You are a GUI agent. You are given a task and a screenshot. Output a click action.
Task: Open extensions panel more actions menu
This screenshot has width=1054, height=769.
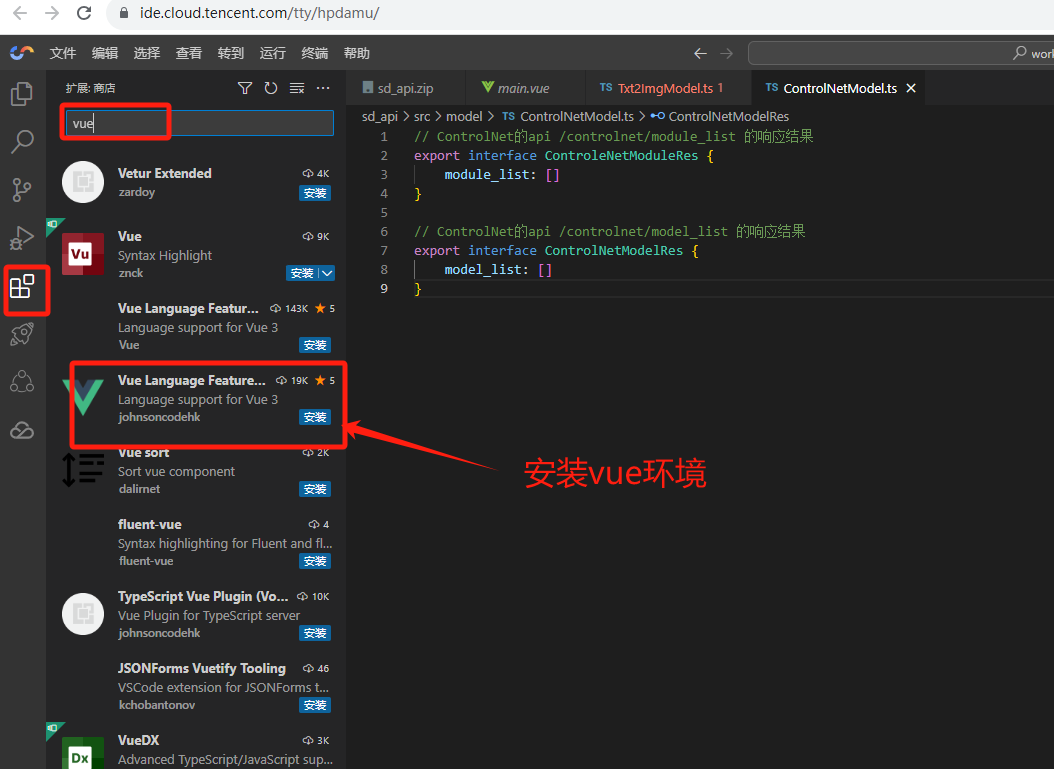tap(323, 88)
